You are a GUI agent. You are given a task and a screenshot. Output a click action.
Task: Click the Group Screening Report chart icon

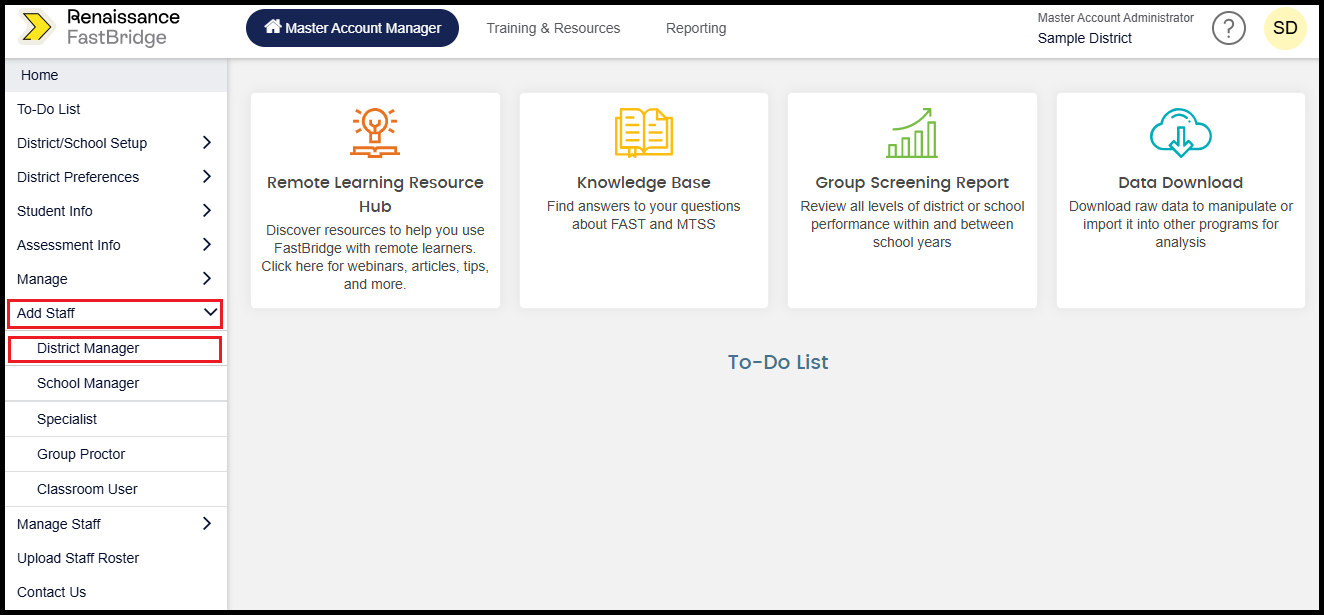pos(912,132)
